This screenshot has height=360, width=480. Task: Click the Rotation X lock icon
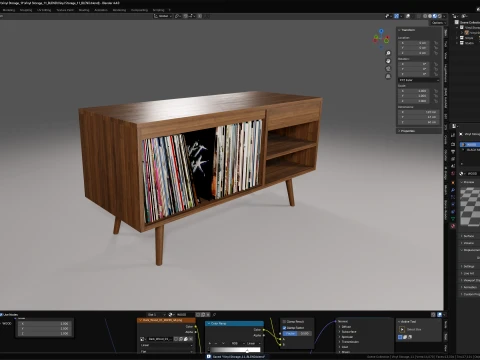coord(436,64)
